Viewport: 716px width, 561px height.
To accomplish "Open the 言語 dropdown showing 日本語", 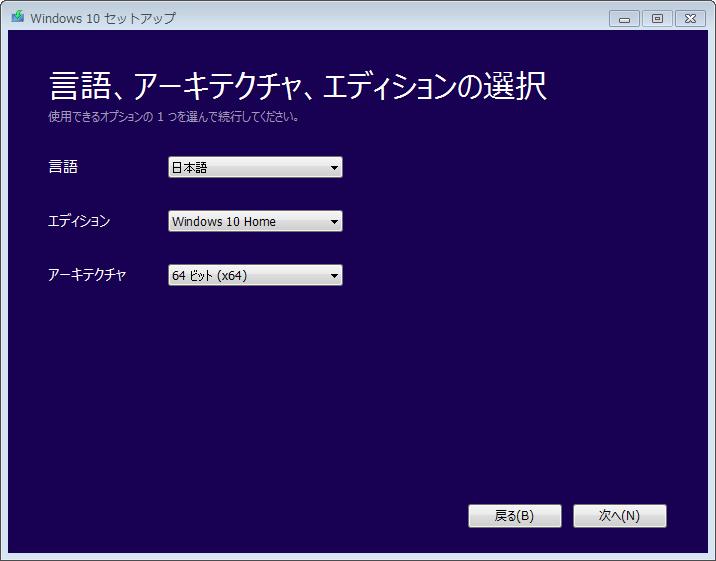I will (x=255, y=167).
